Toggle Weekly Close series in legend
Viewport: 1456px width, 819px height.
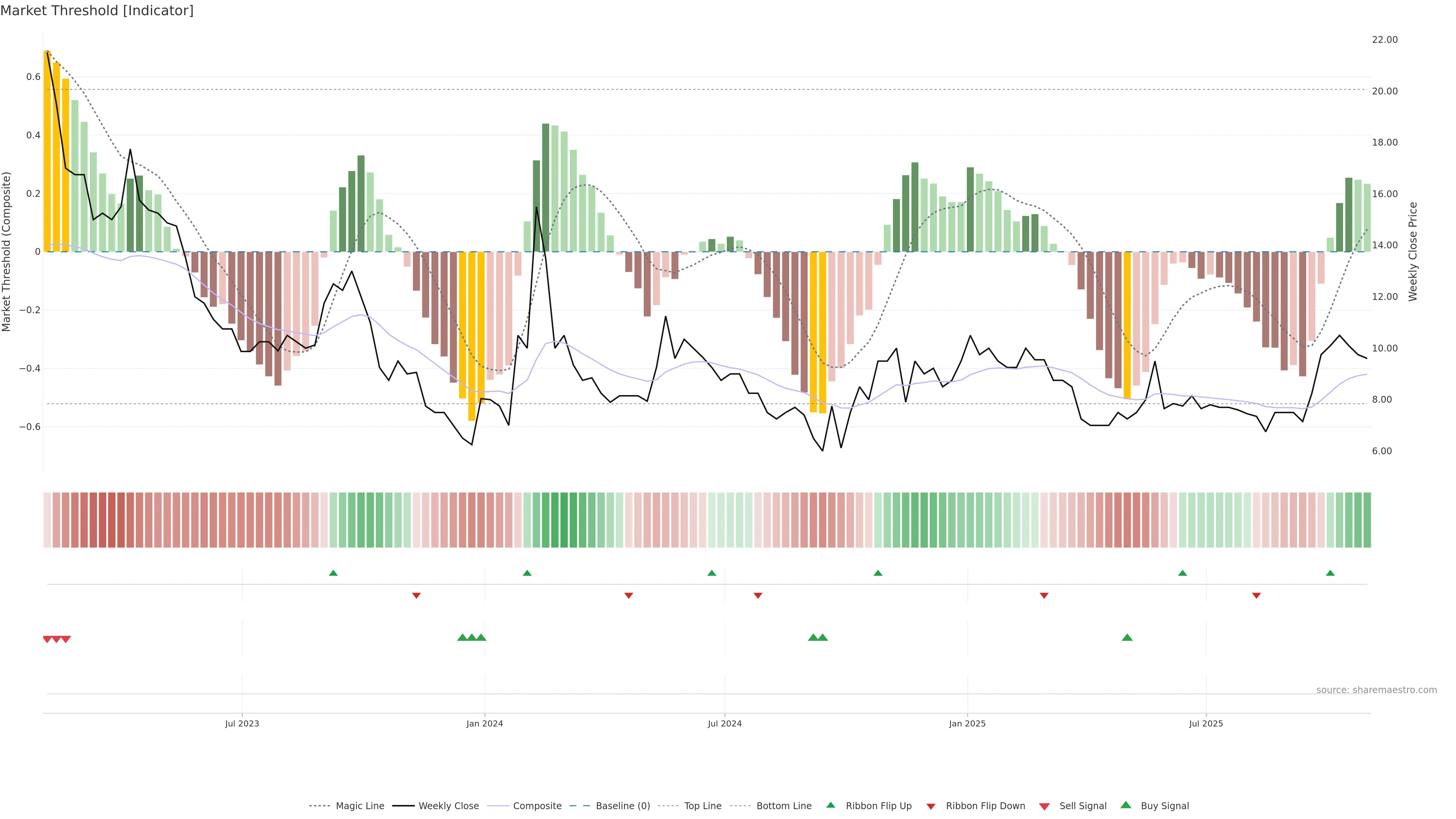(x=448, y=806)
